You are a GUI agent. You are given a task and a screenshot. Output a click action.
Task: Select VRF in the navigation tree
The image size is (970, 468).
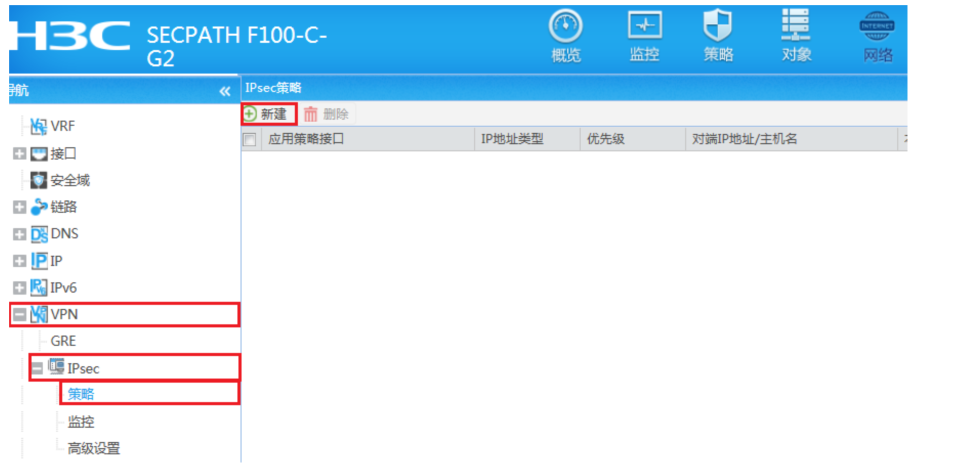[x=62, y=127]
